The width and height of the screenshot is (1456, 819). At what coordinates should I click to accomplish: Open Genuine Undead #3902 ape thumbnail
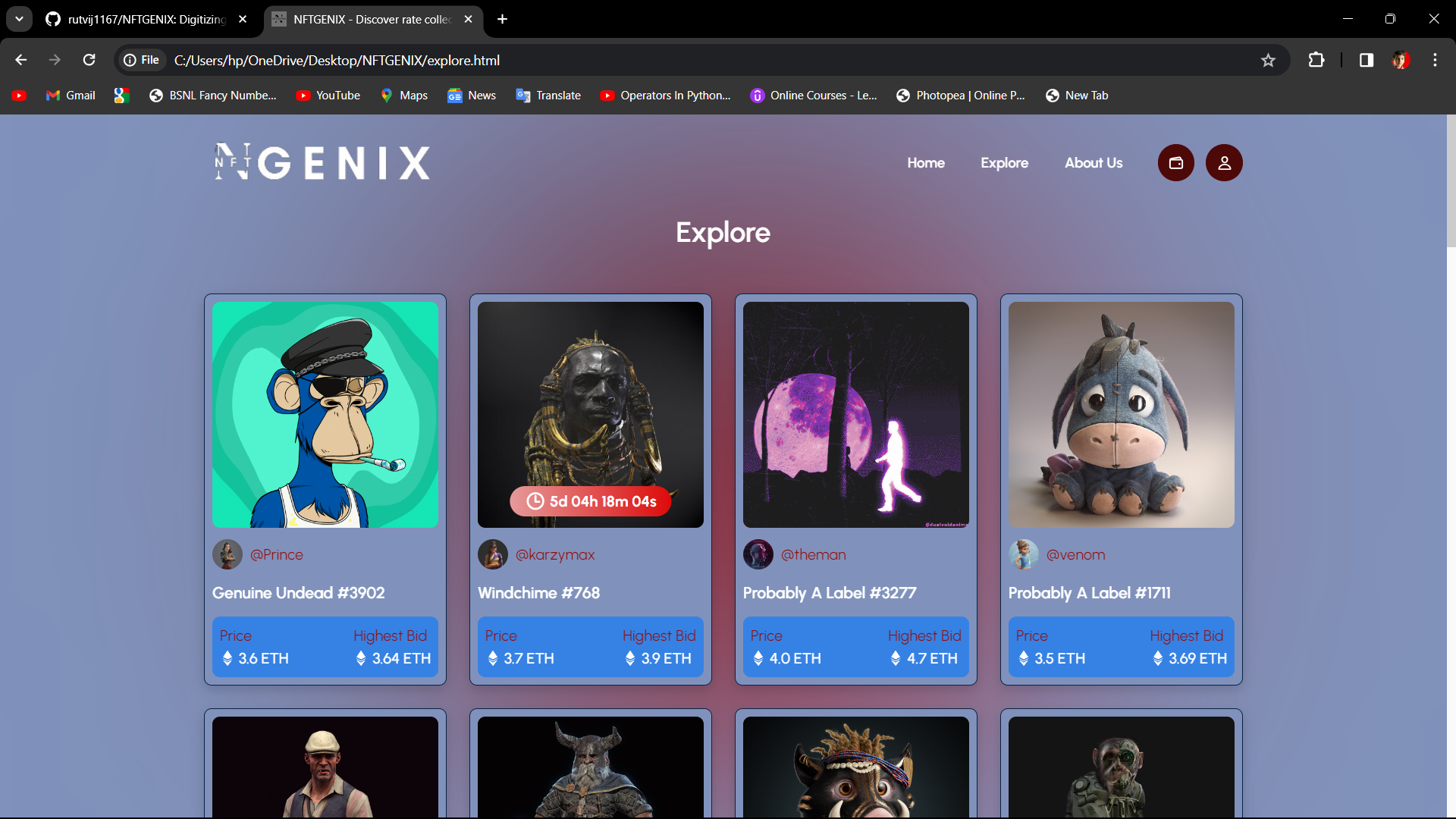click(x=325, y=414)
